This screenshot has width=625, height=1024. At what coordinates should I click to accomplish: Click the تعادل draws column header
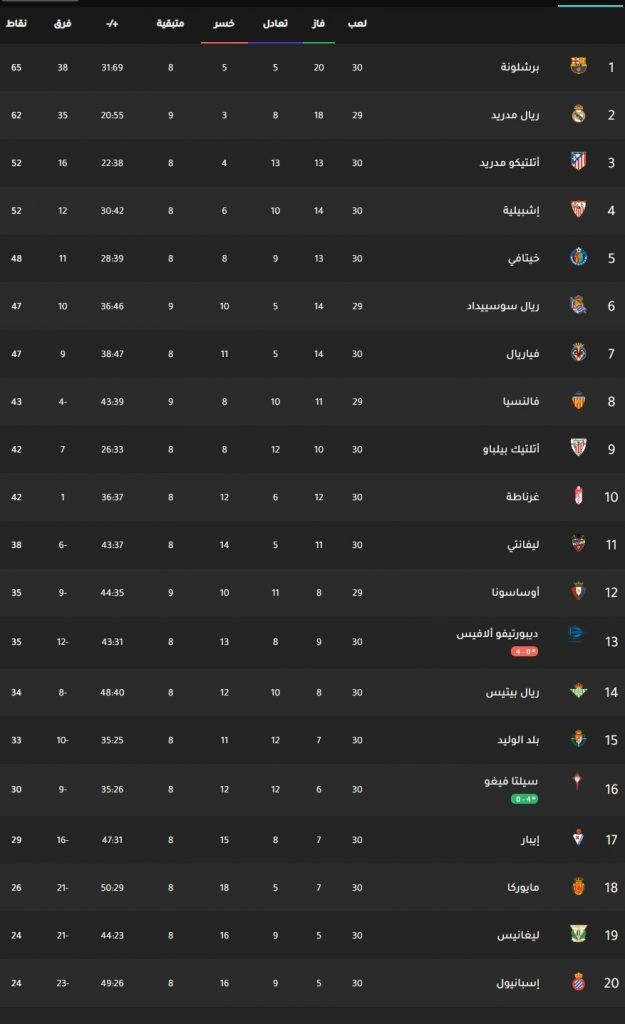point(275,24)
